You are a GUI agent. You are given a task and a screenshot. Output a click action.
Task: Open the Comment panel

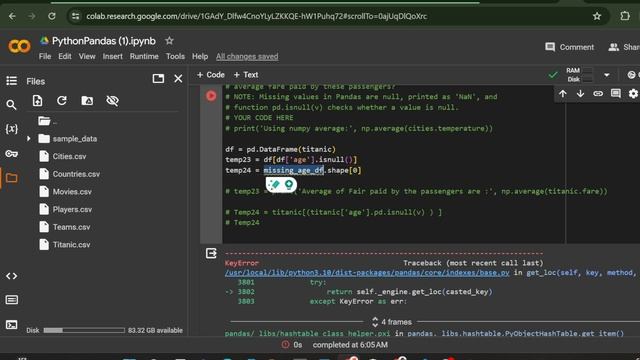[569, 47]
